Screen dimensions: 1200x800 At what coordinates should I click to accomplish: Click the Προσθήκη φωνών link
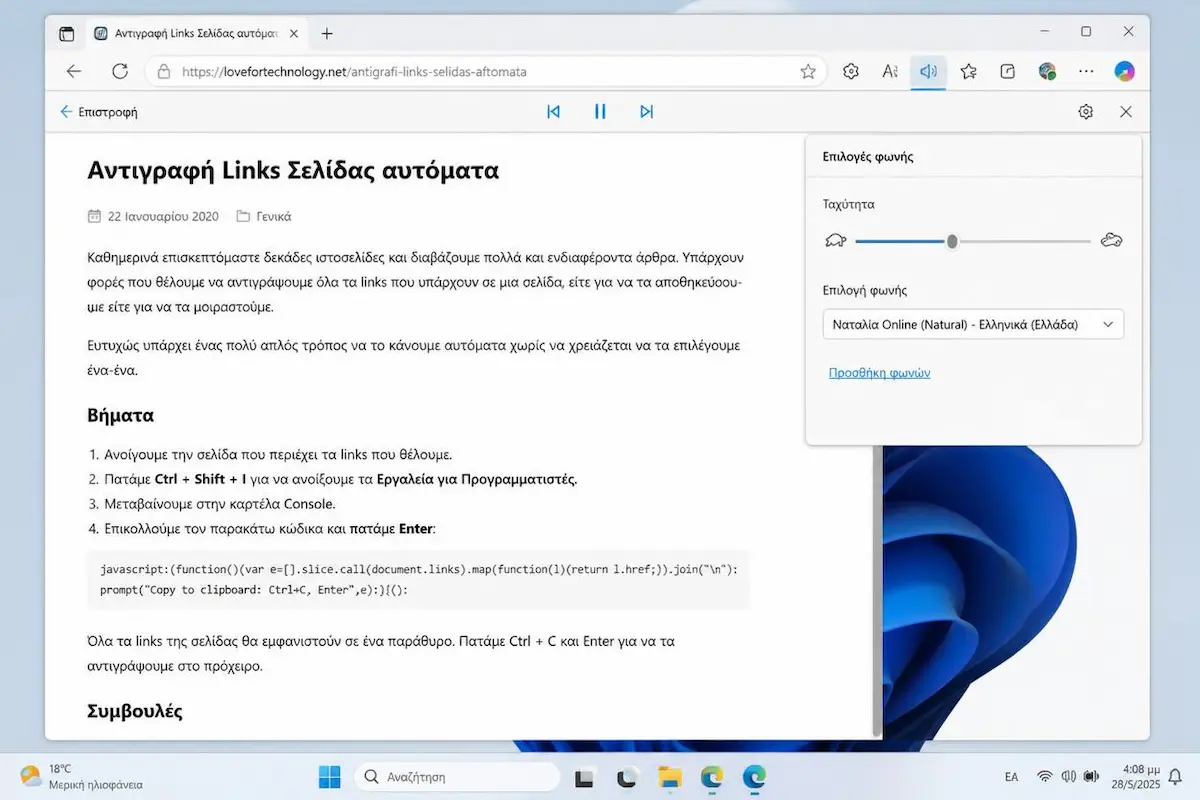tap(880, 373)
